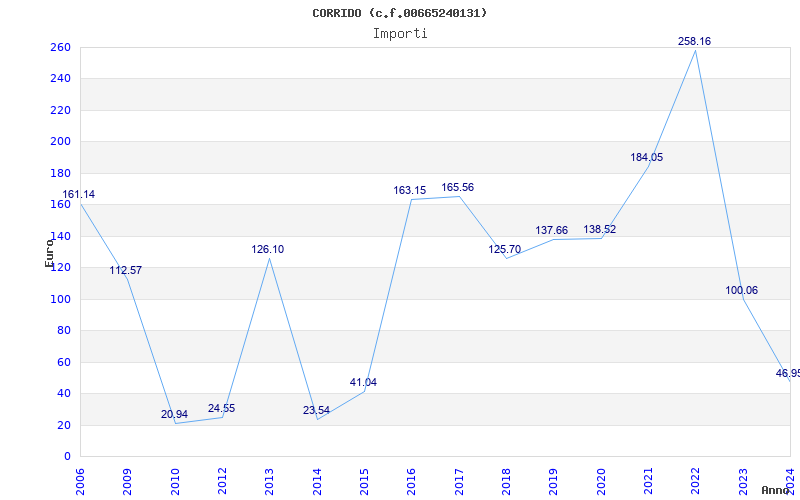
Task: Click the y-axis tick 260
Action: (x=60, y=47)
